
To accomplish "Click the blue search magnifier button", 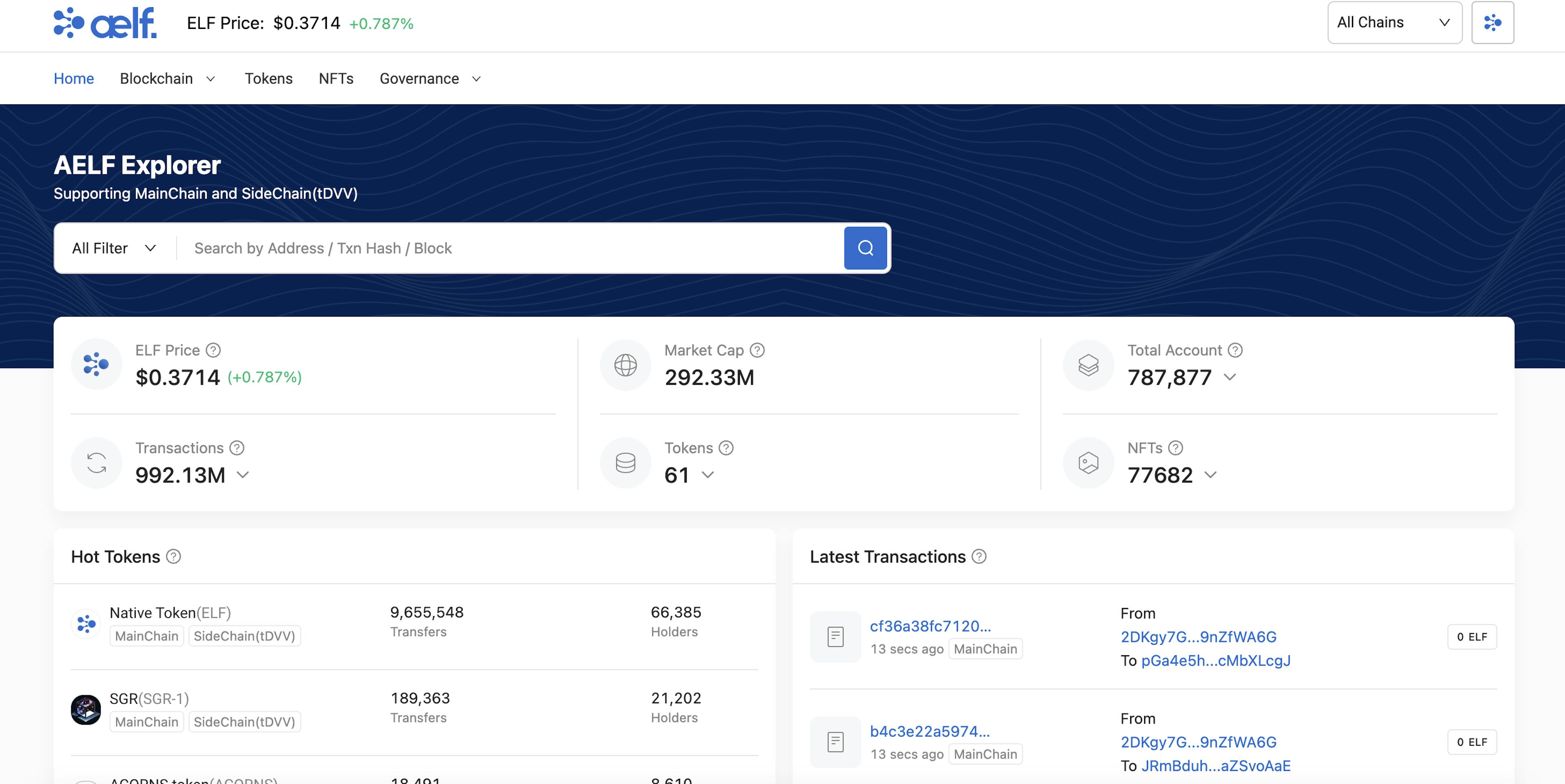I will click(x=865, y=248).
